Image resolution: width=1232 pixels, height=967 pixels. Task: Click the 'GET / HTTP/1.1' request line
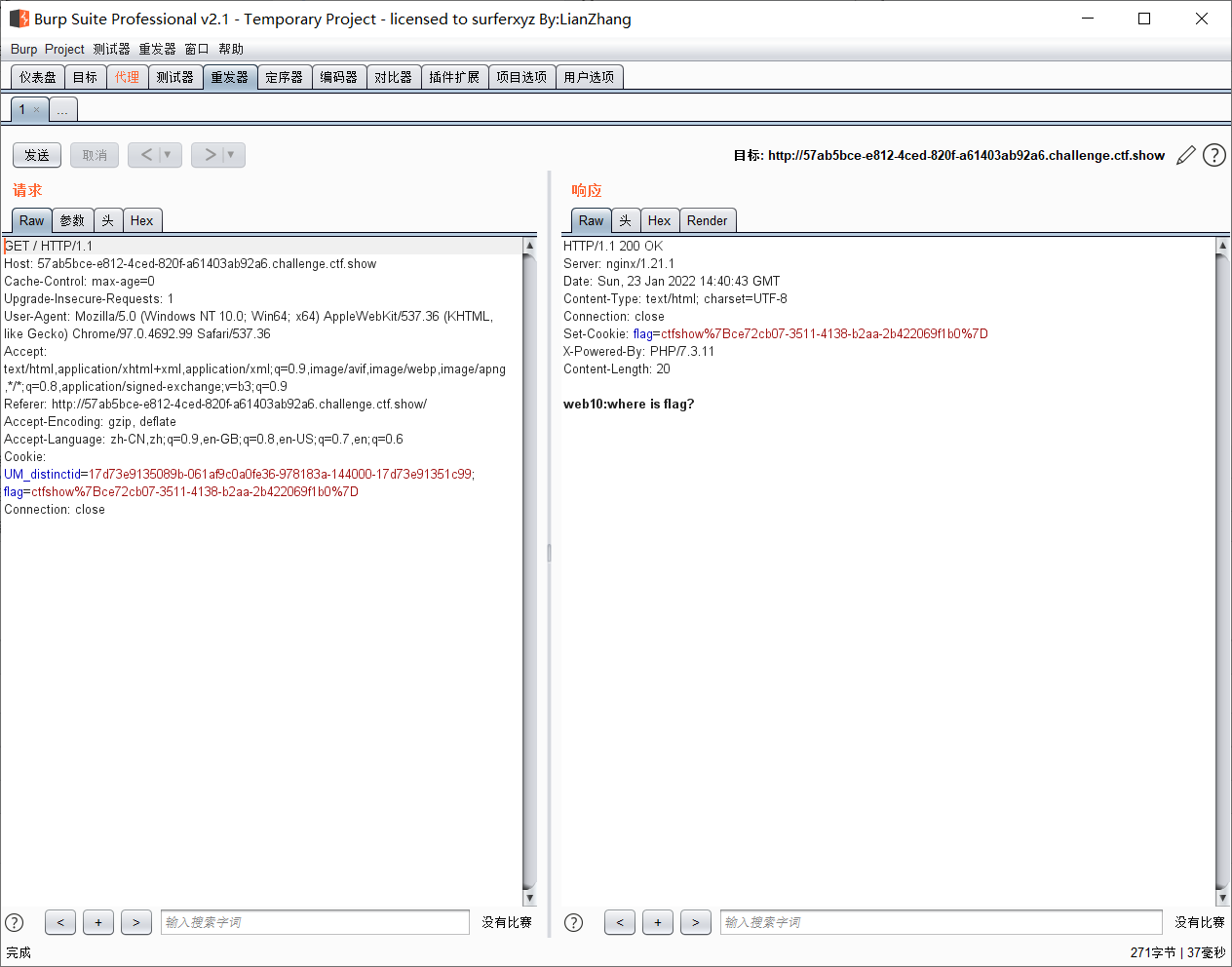49,246
